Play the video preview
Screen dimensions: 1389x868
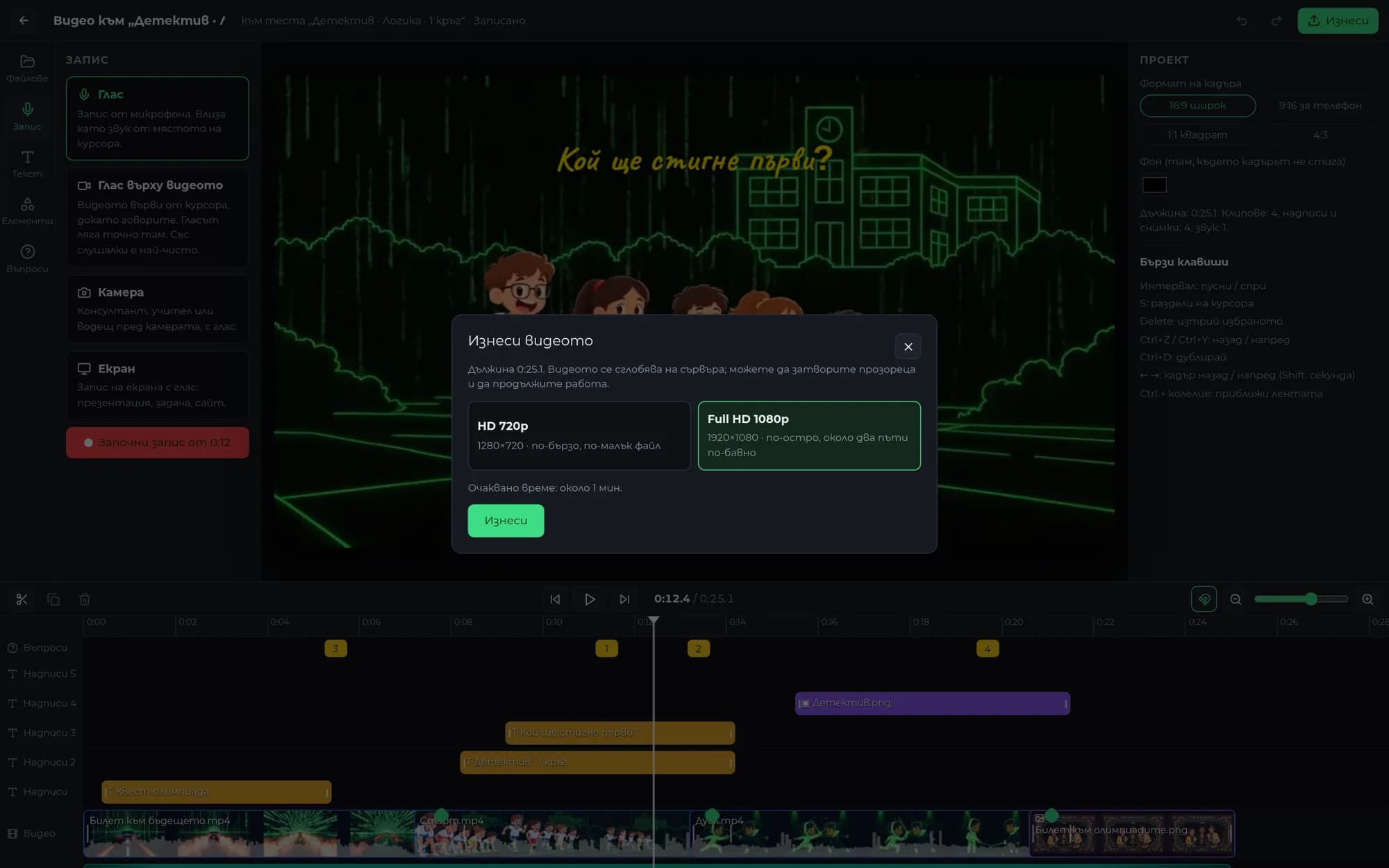click(590, 599)
